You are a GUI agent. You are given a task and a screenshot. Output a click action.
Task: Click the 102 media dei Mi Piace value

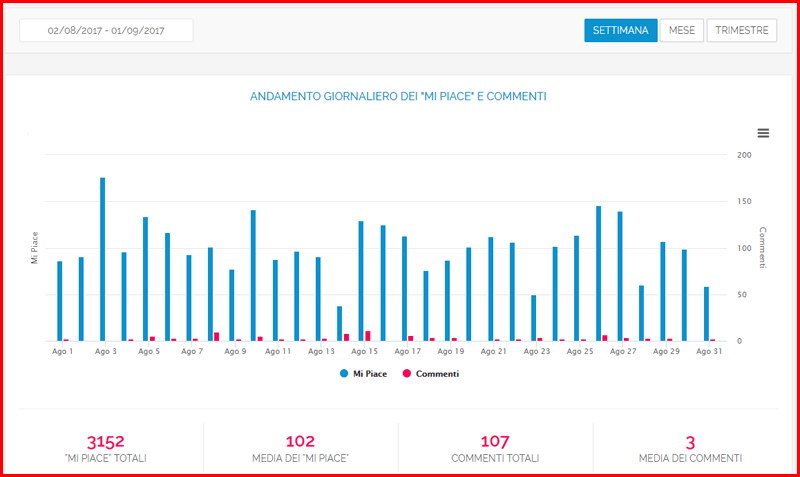(300, 441)
